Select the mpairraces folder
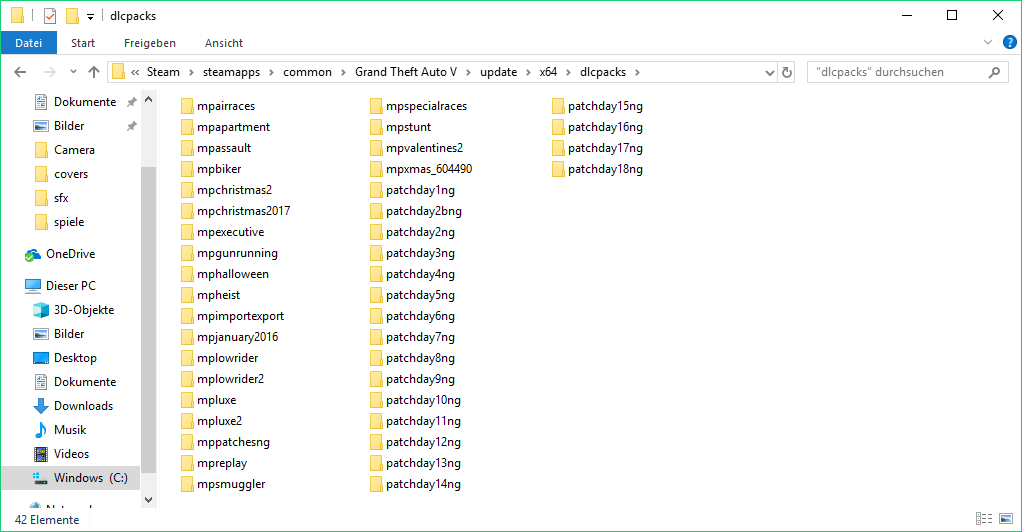Image resolution: width=1022 pixels, height=532 pixels. pyautogui.click(x=226, y=106)
